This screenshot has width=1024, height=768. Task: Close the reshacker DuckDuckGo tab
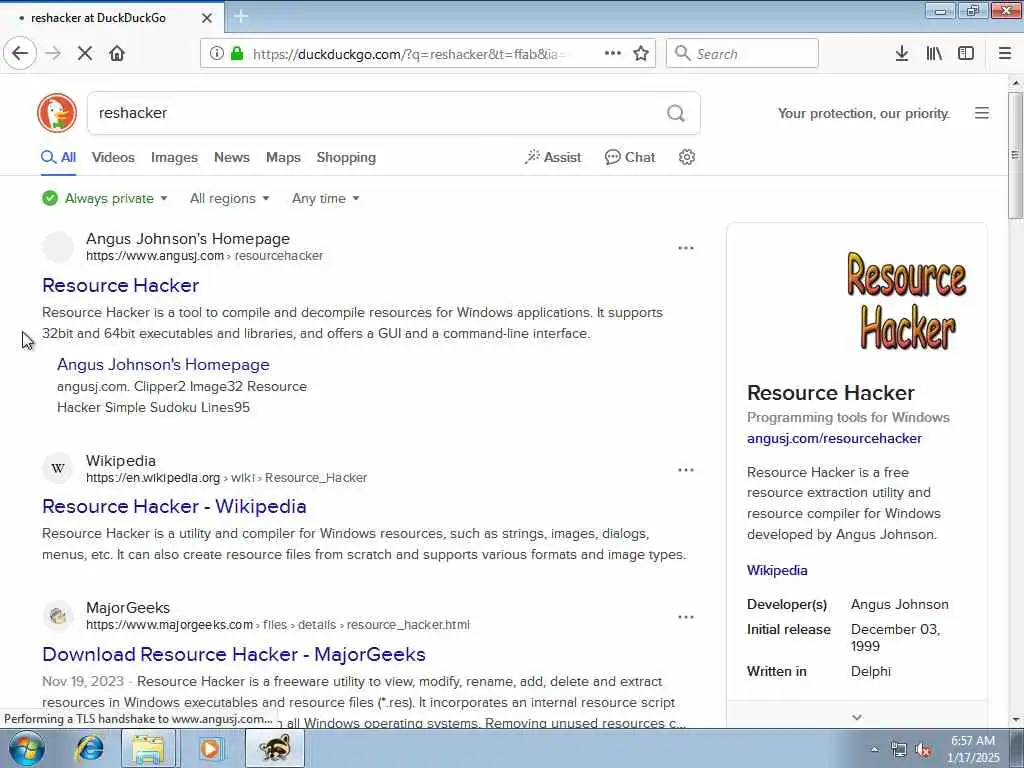click(207, 18)
